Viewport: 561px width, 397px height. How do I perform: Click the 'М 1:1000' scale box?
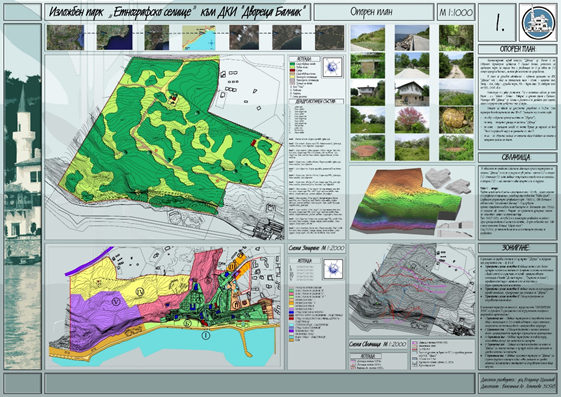(456, 13)
